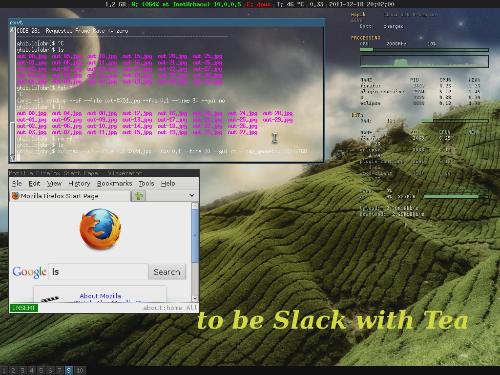Follow the About Mozilla link
The width and height of the screenshot is (500, 375).
[x=100, y=296]
